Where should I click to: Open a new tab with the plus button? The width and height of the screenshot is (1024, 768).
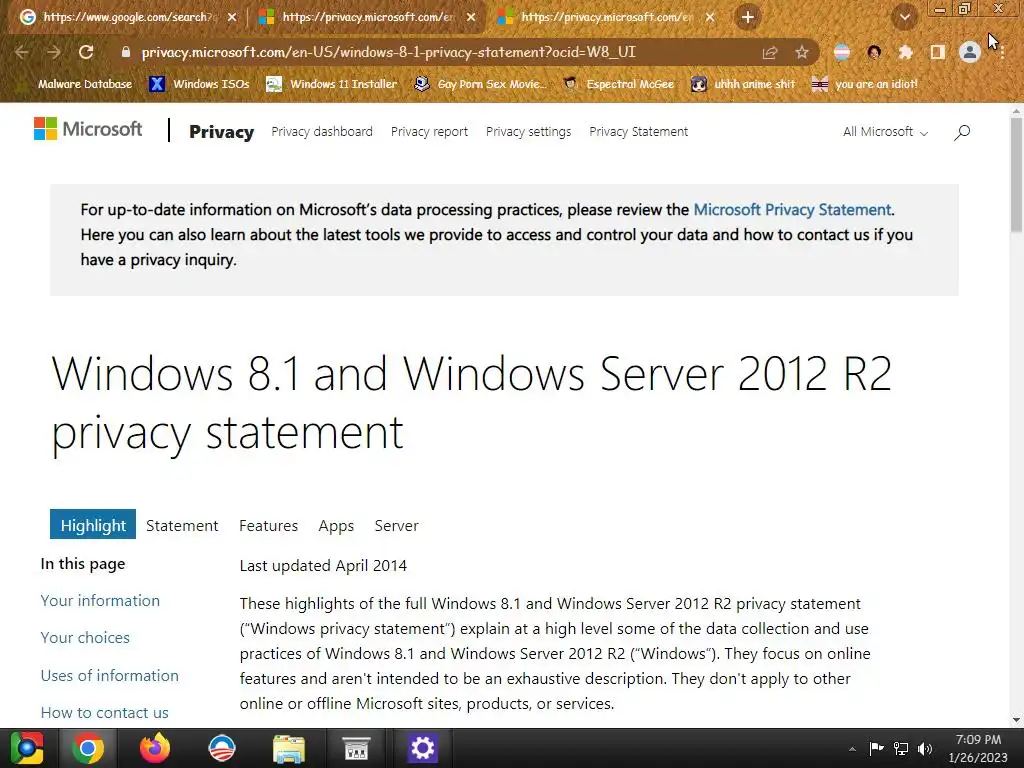tap(748, 17)
